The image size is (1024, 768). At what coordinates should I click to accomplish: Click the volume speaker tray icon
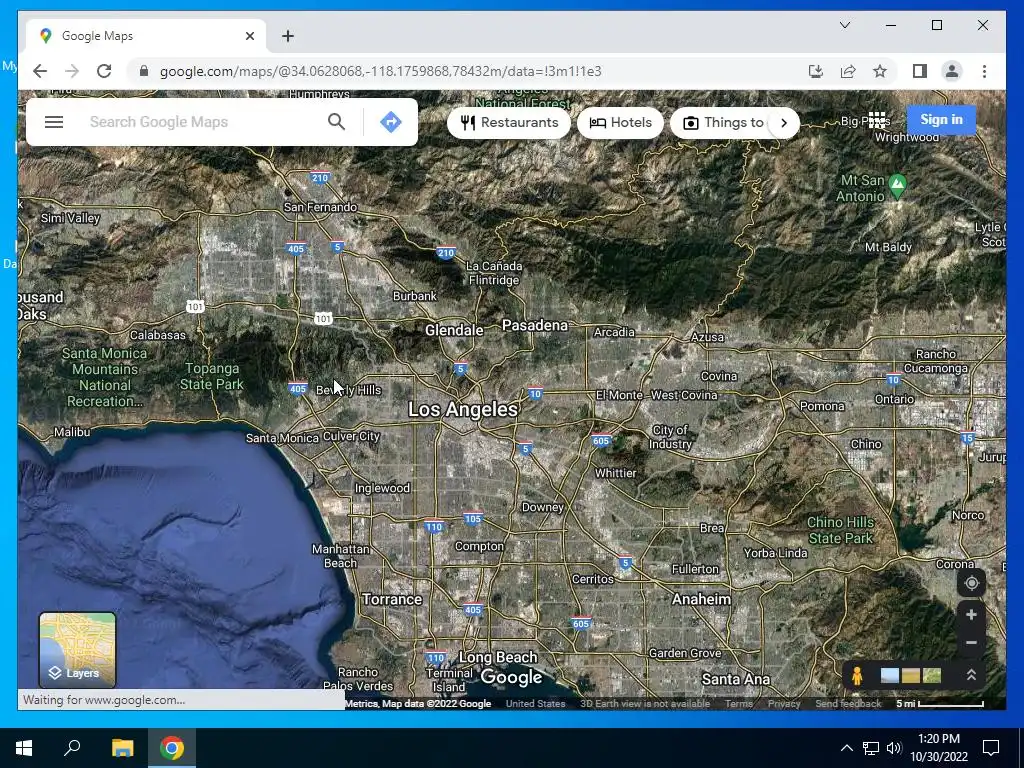[x=894, y=748]
